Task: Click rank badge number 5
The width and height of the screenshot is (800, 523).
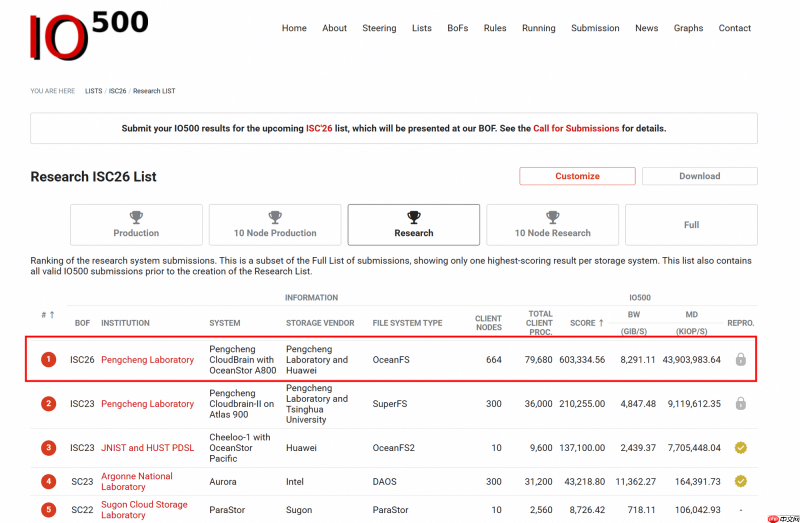Action: [48, 510]
